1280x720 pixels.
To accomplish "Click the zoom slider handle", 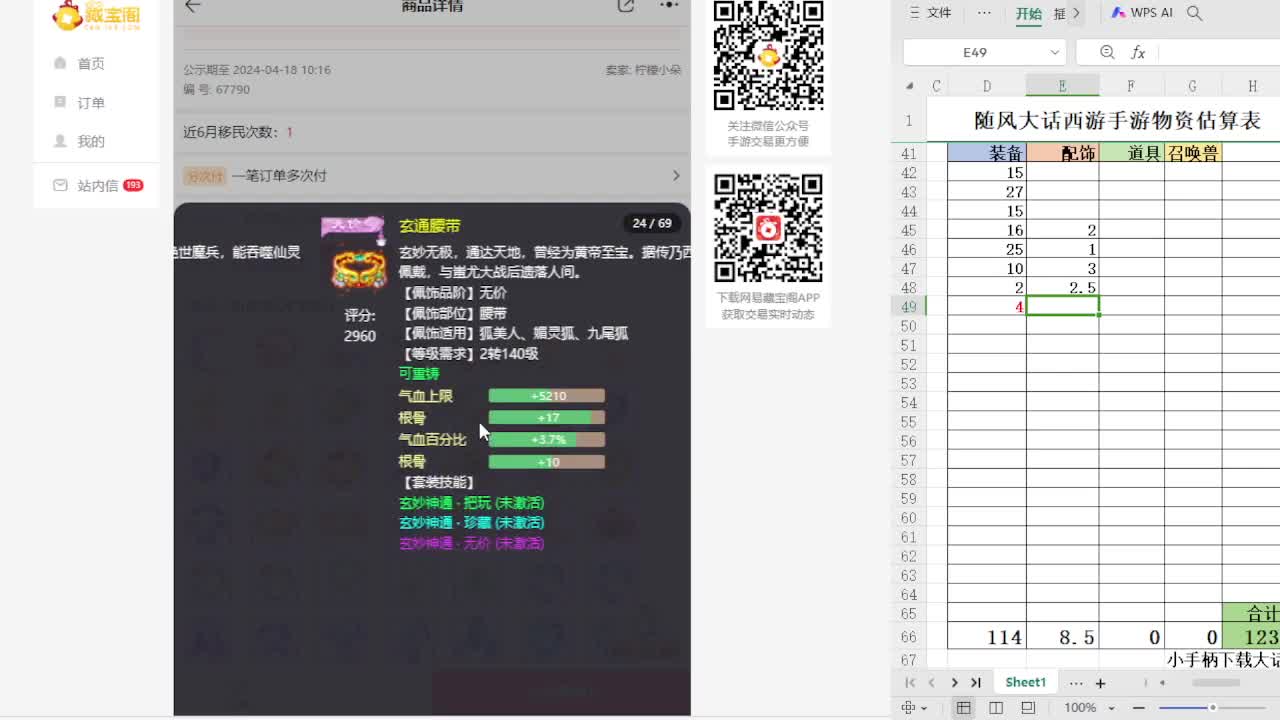I will [x=1213, y=707].
